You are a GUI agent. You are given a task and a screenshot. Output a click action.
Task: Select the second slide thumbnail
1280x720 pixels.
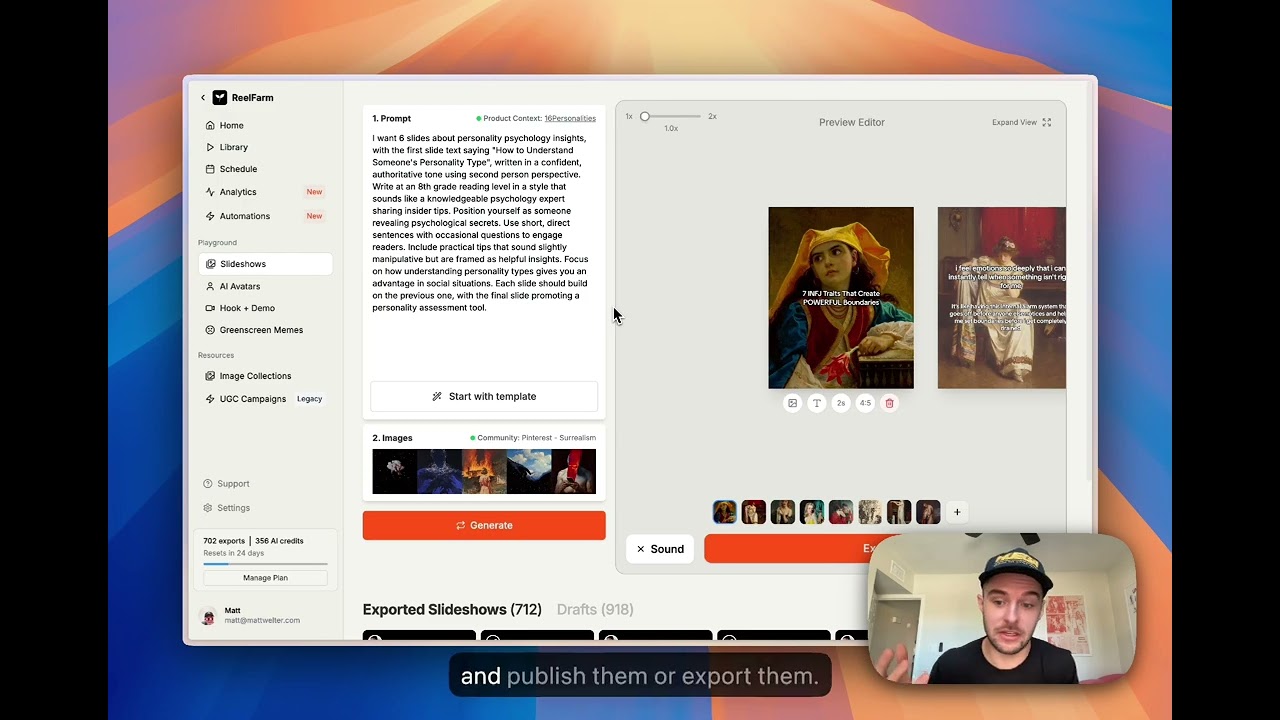(754, 513)
